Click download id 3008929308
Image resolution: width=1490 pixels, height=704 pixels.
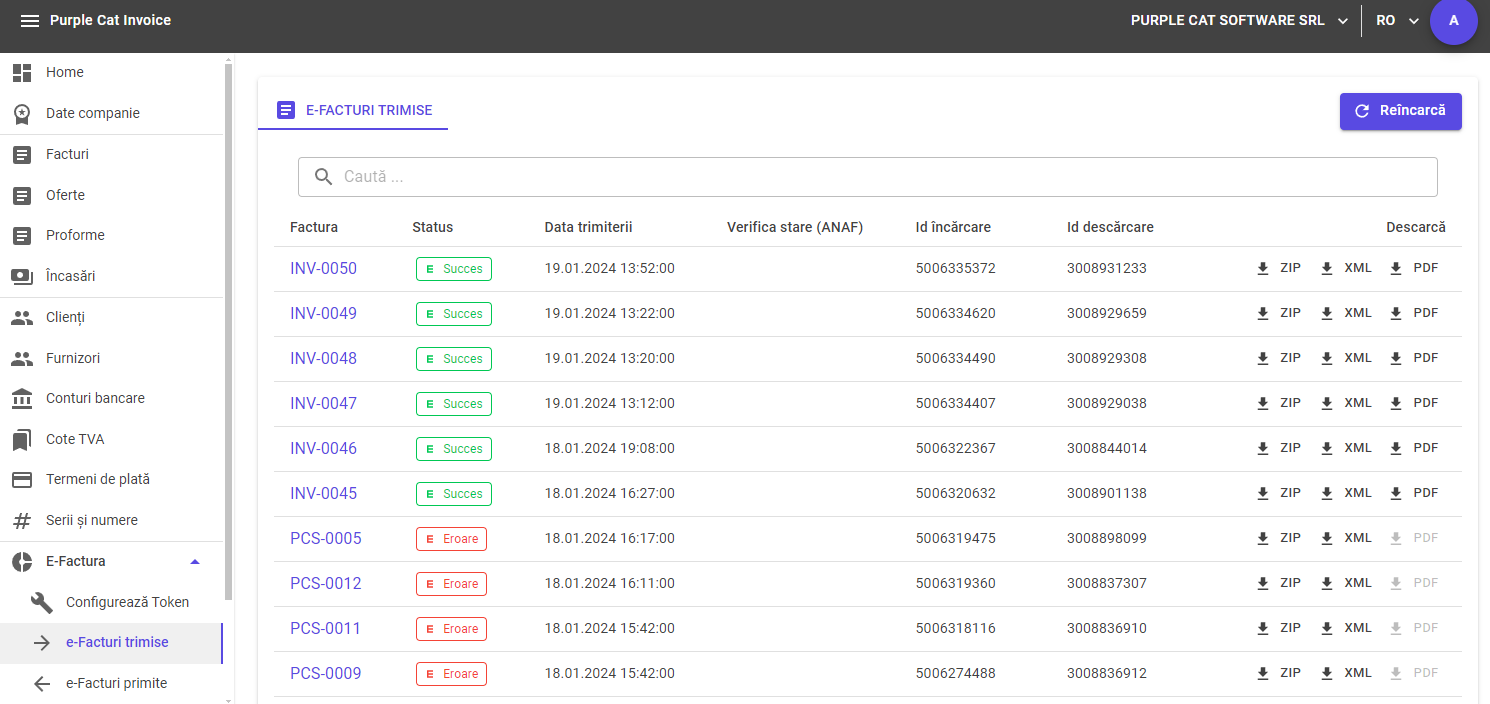pos(1106,359)
